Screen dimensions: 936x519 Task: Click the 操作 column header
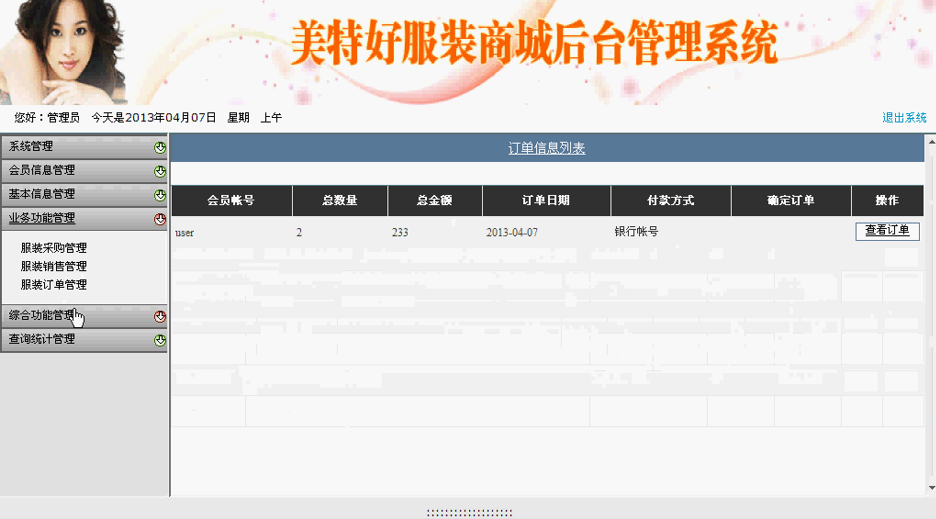click(887, 201)
